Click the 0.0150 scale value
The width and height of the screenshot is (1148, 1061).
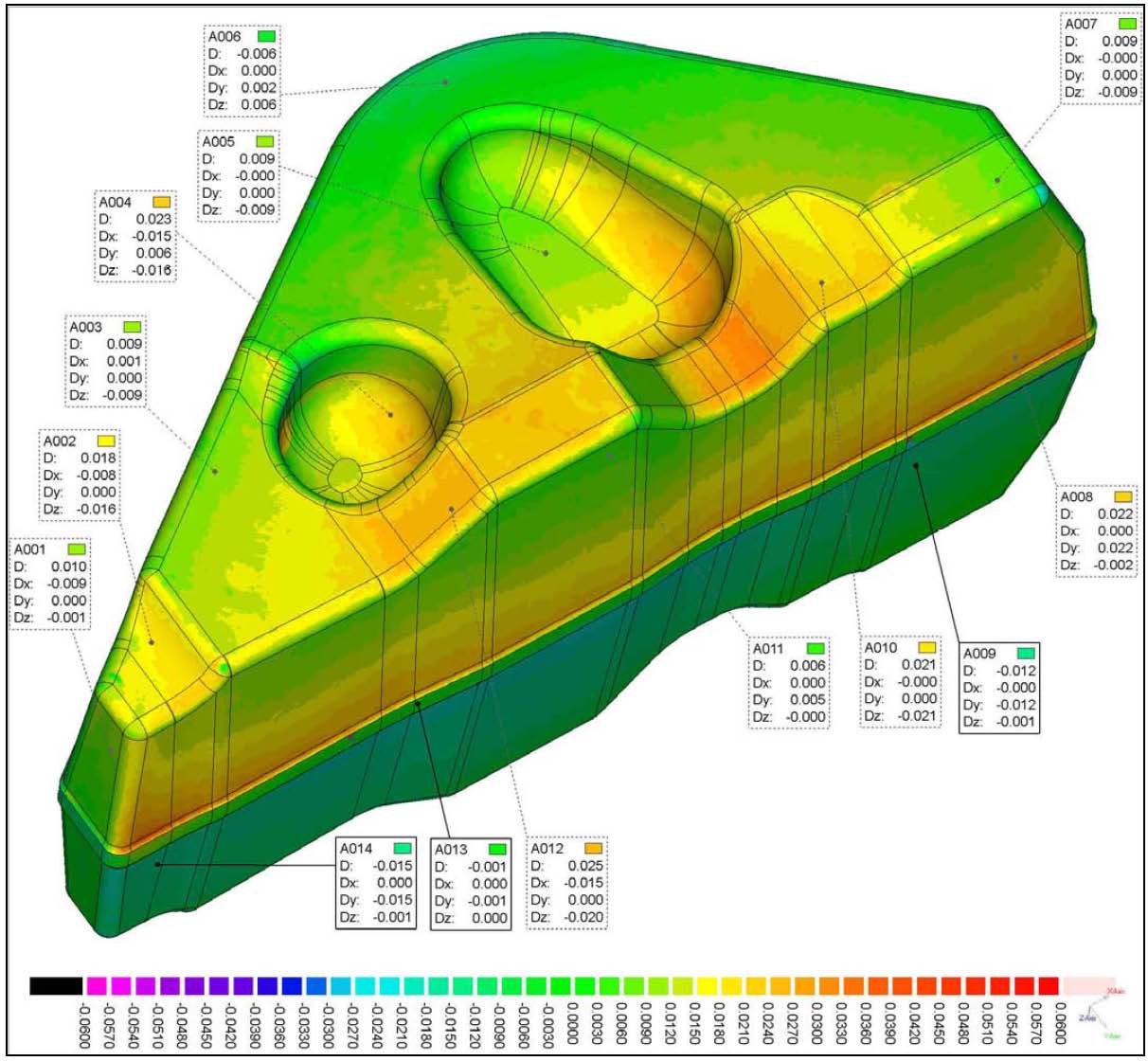click(x=696, y=1022)
